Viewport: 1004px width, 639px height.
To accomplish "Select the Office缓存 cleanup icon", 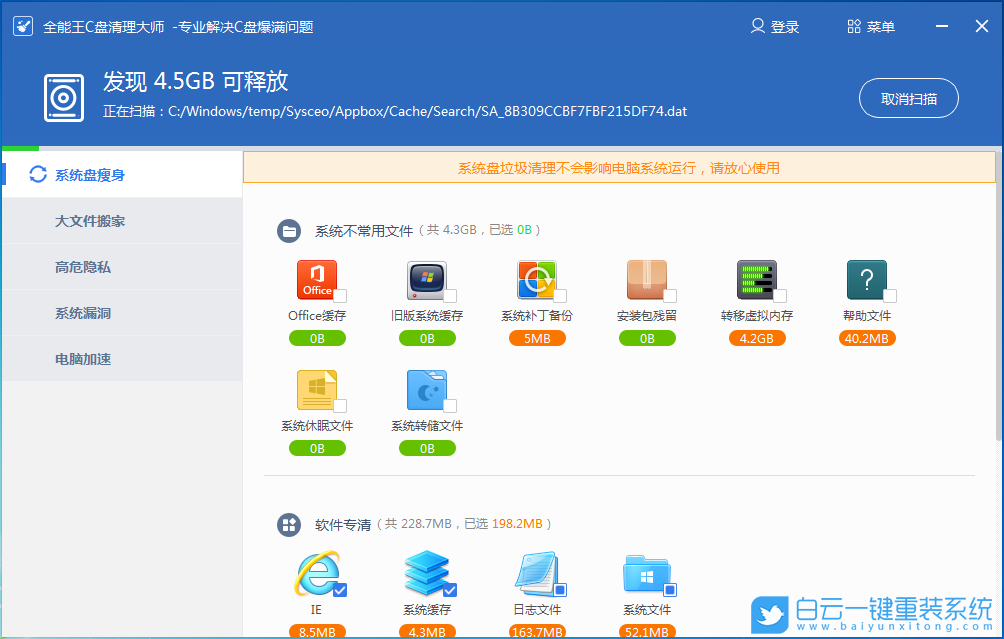I will point(317,280).
